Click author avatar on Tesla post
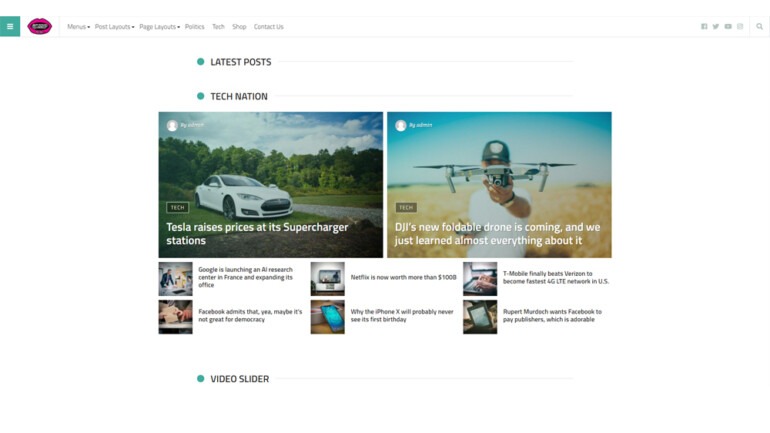 [172, 125]
